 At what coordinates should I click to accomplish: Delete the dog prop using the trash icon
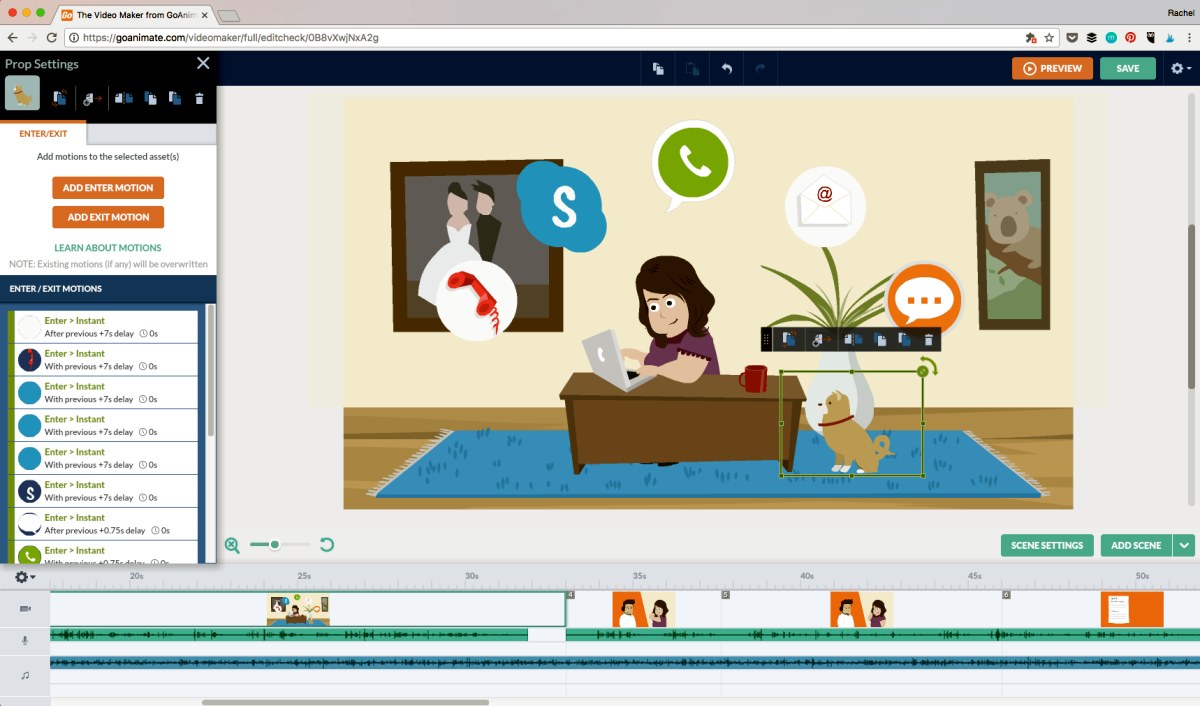click(x=199, y=97)
